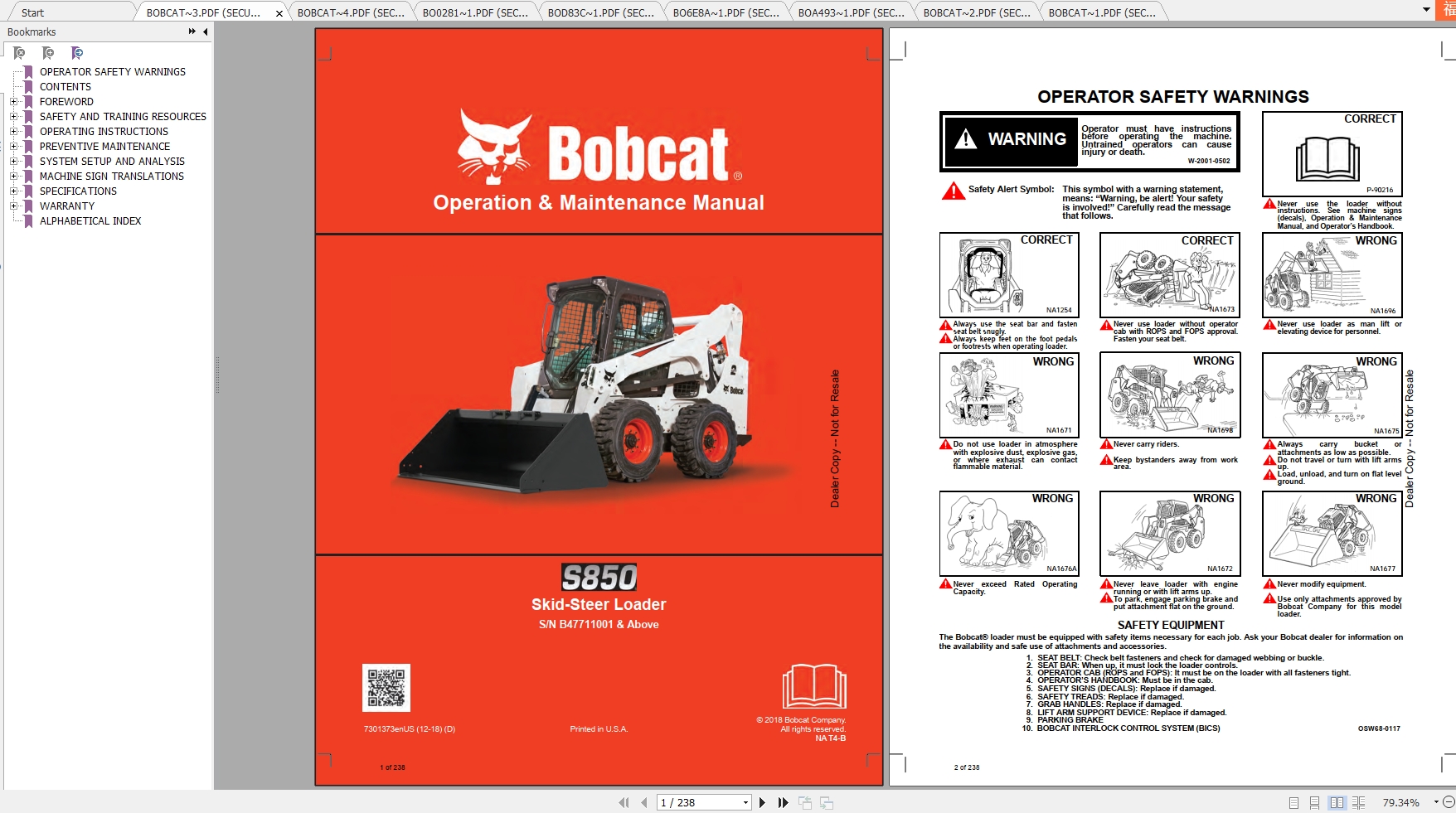Collapse the Bookmarks panel arrow
Screen dimensions: 1456x813
[203, 31]
